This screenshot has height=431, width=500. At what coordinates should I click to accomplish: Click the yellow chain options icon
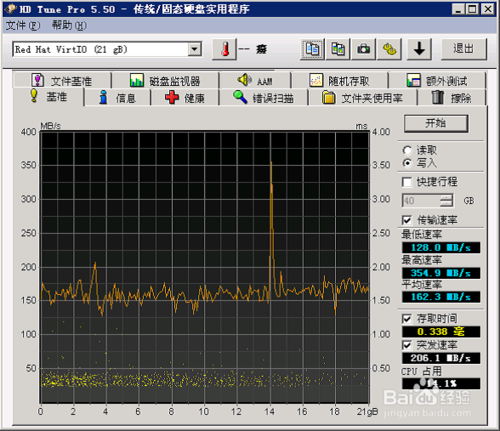tap(389, 49)
